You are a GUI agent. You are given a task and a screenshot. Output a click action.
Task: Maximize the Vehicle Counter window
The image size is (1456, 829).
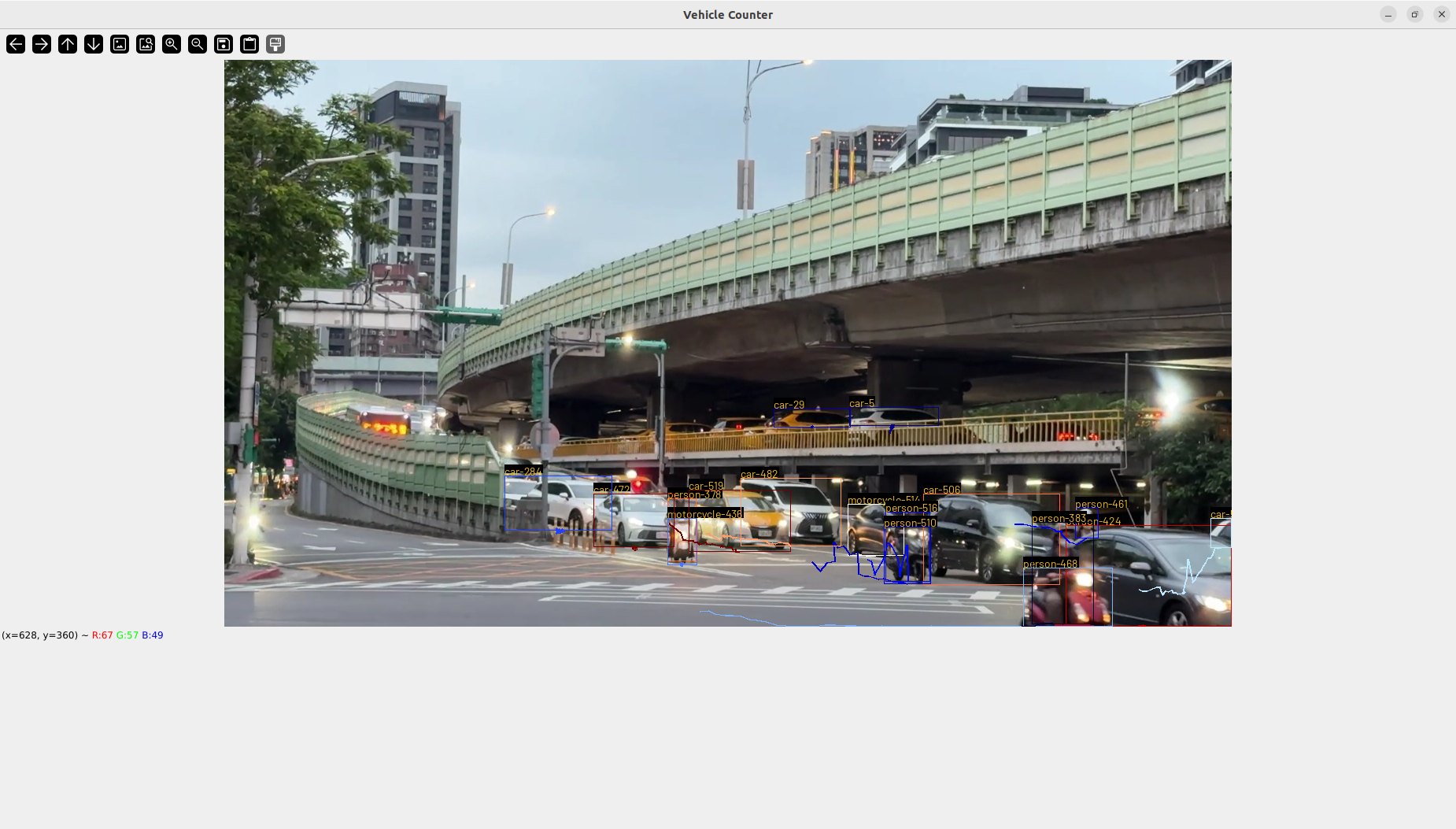coord(1414,14)
